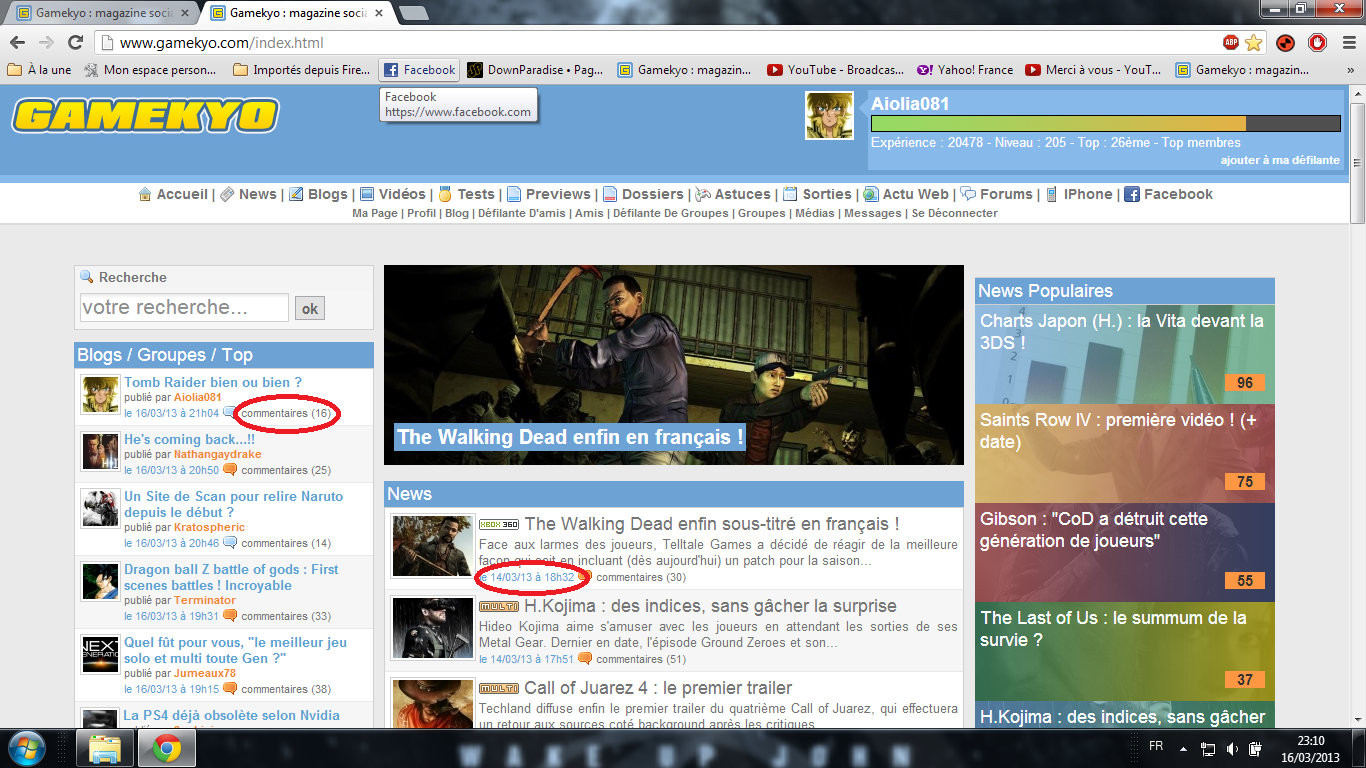
Task: Bookmark page with star icon
Action: pyautogui.click(x=1253, y=43)
